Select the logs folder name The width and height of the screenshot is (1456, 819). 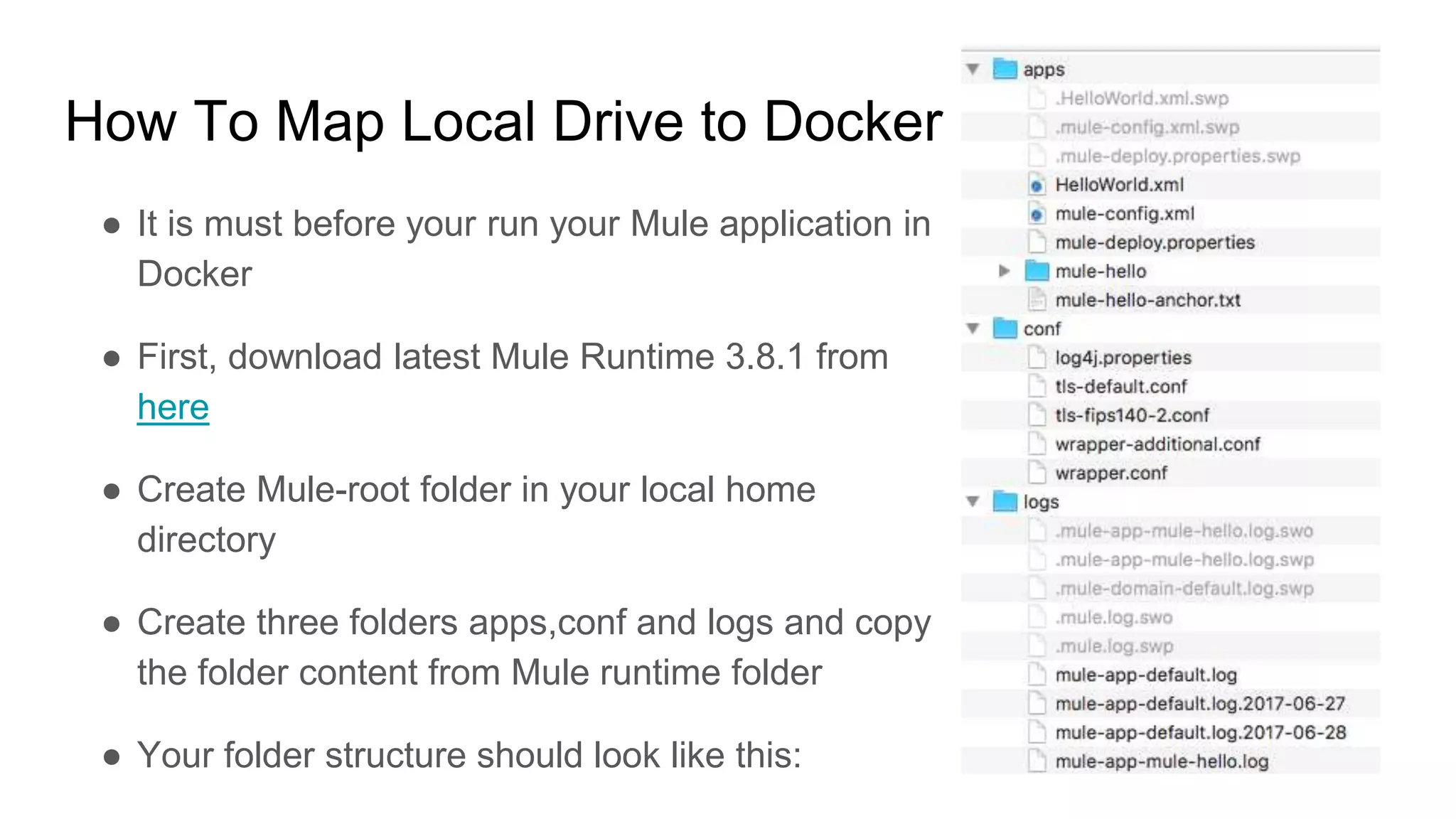[x=1041, y=502]
